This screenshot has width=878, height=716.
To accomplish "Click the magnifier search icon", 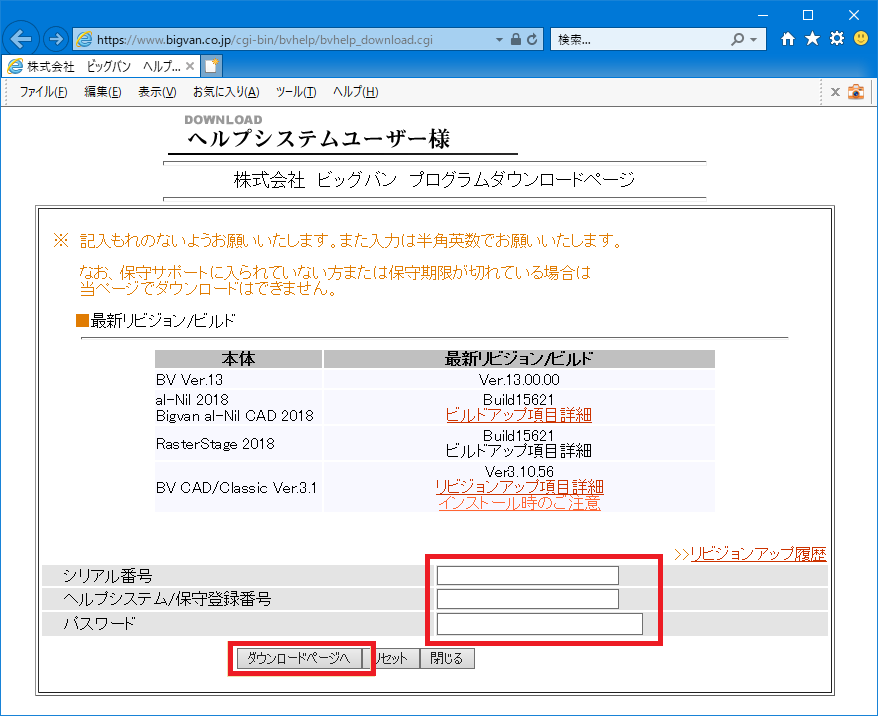I will click(x=737, y=39).
